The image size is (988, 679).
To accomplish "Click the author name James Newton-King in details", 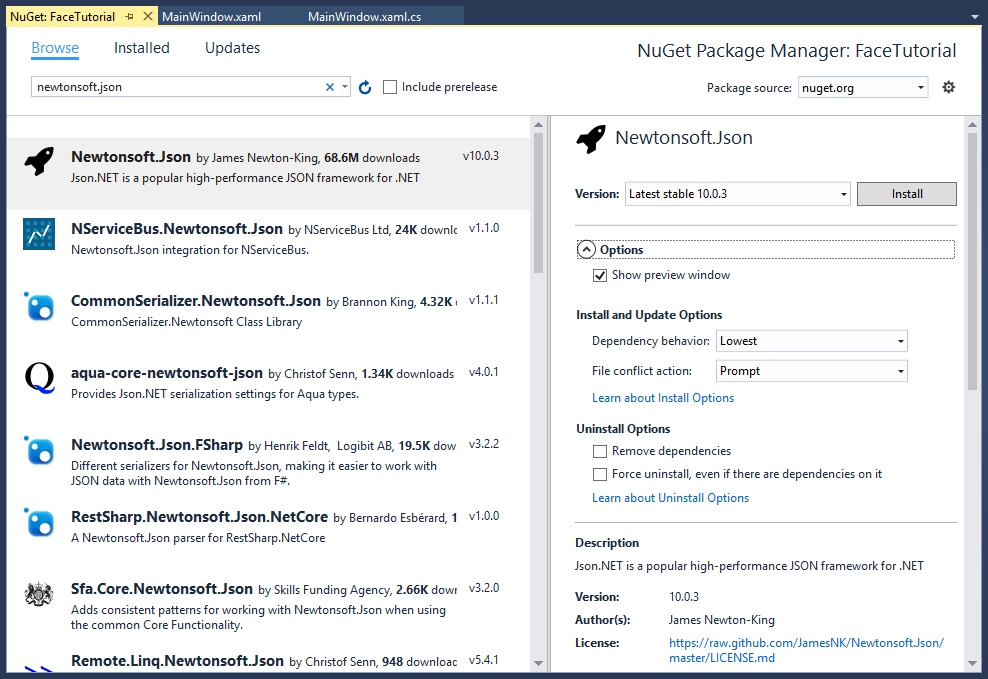I will pyautogui.click(x=721, y=620).
